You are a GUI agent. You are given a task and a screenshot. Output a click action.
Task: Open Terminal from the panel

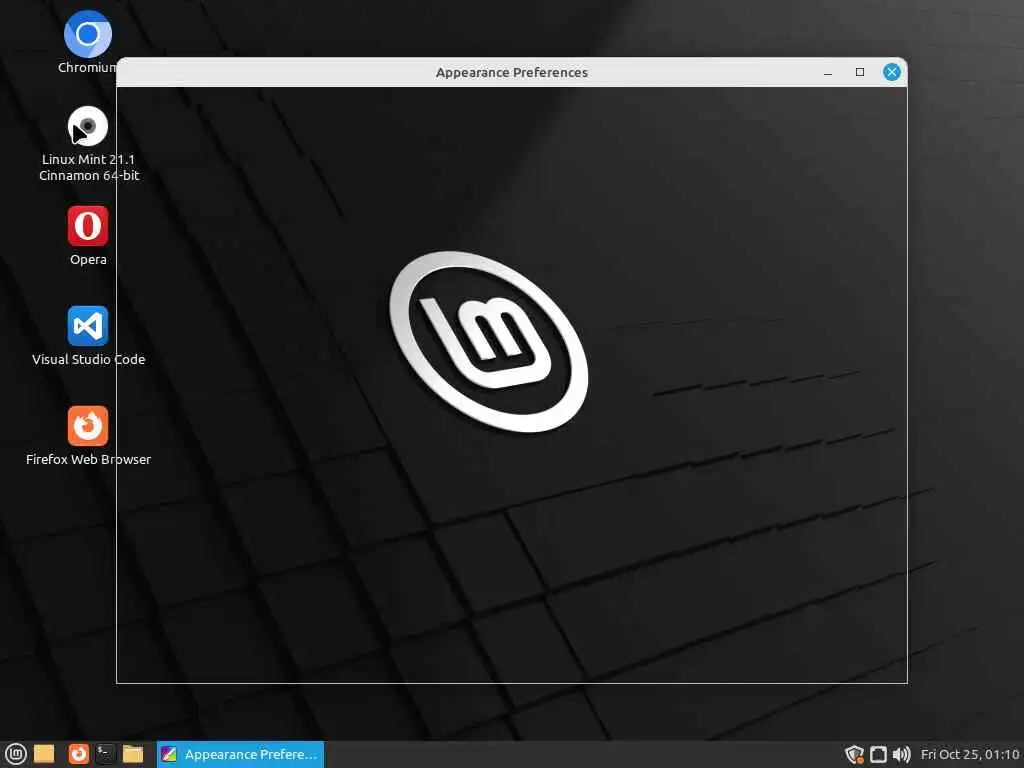(105, 754)
